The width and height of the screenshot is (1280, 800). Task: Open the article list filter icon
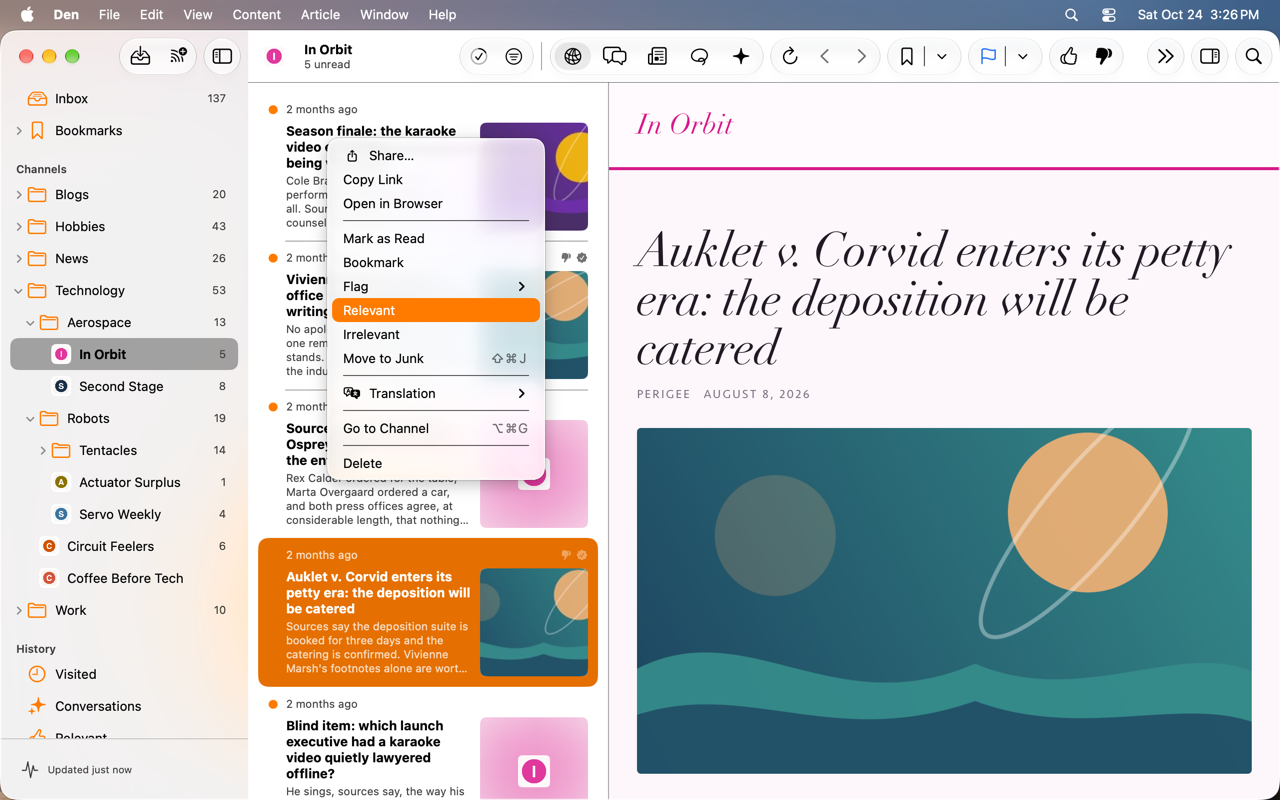pyautogui.click(x=514, y=57)
